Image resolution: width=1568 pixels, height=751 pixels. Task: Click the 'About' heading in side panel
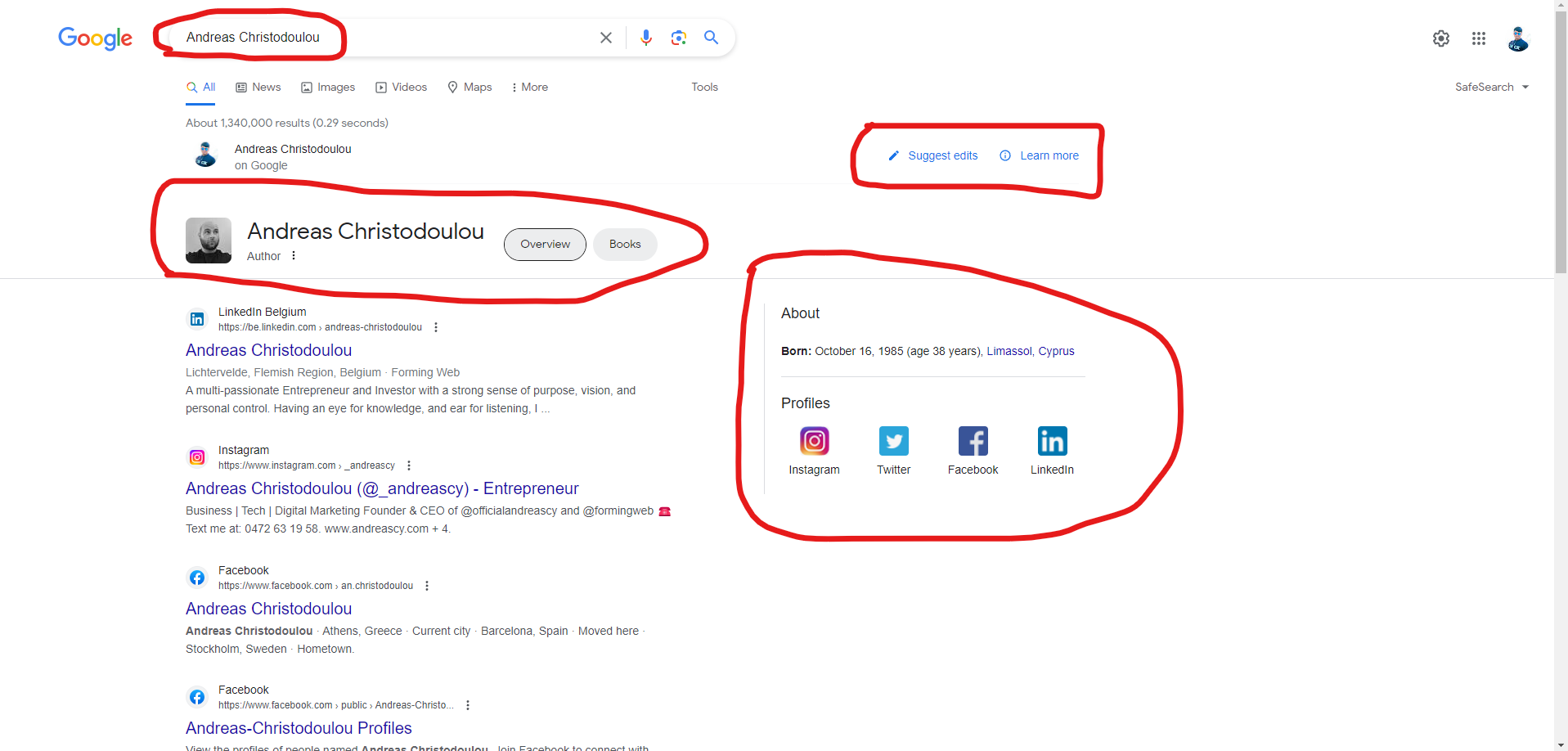[x=800, y=313]
